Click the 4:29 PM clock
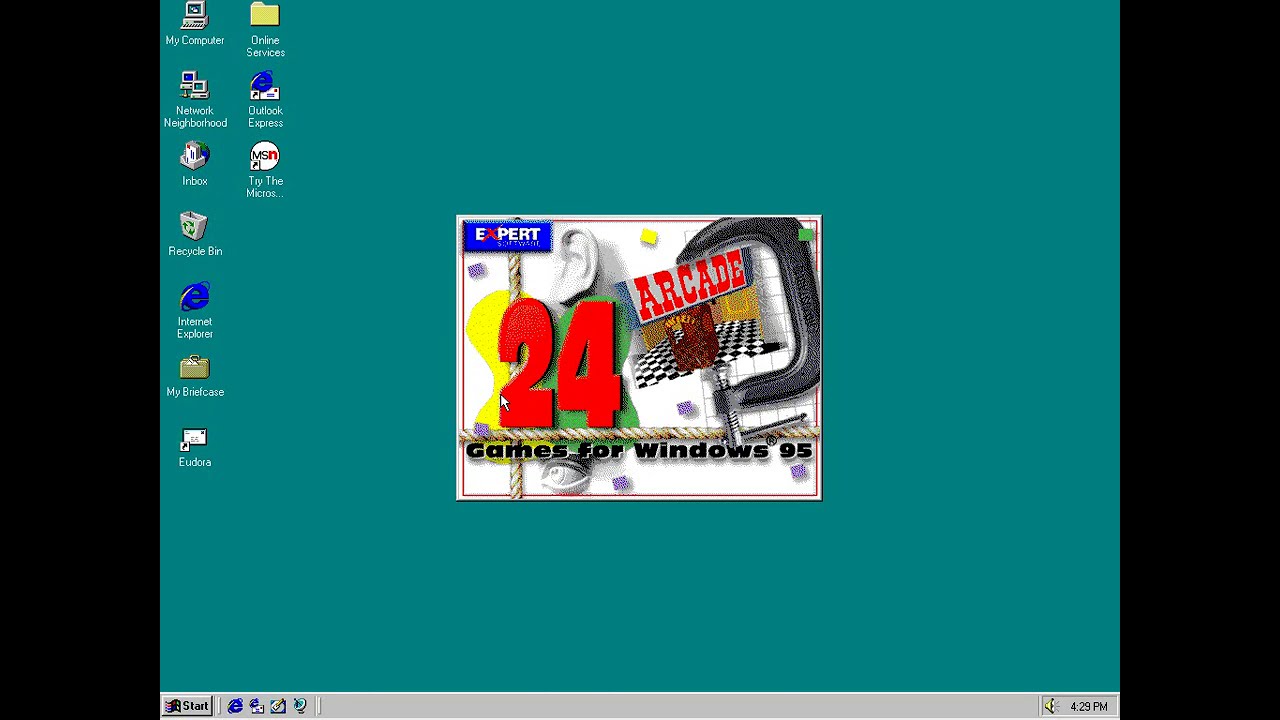The image size is (1280, 720). 1088,707
